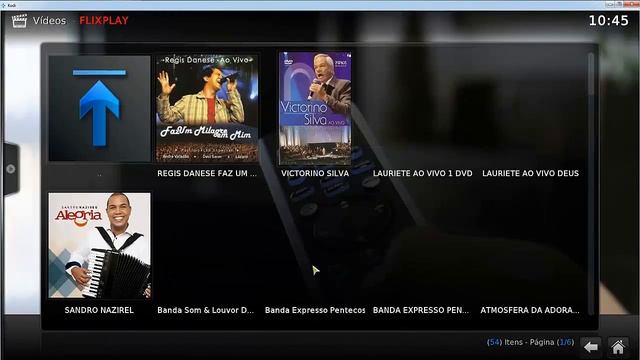Click the blue up-arrow parent folder thumbnail

tap(100, 109)
